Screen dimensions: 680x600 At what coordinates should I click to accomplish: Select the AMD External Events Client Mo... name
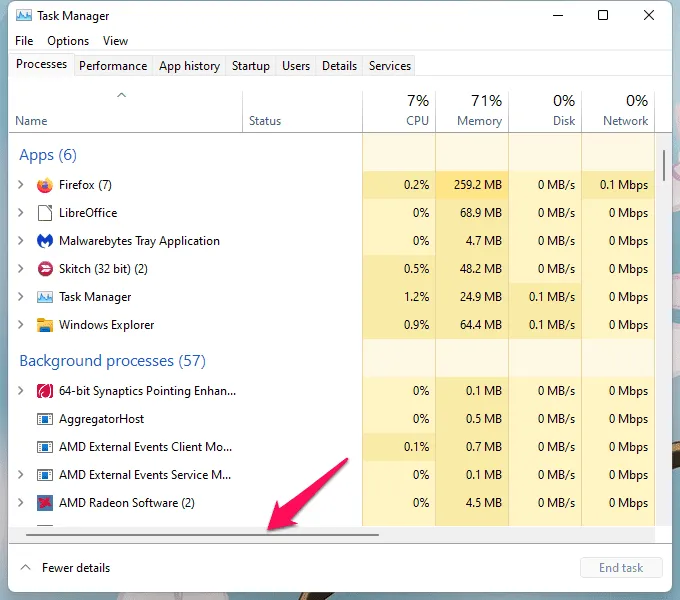[145, 447]
